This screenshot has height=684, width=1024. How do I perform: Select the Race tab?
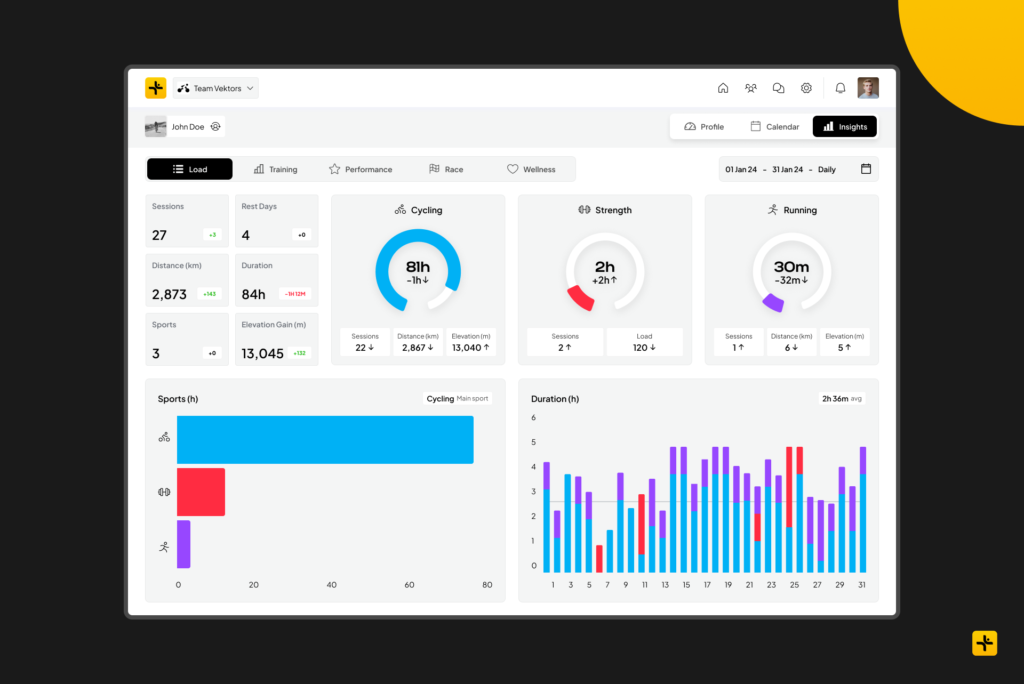click(446, 169)
